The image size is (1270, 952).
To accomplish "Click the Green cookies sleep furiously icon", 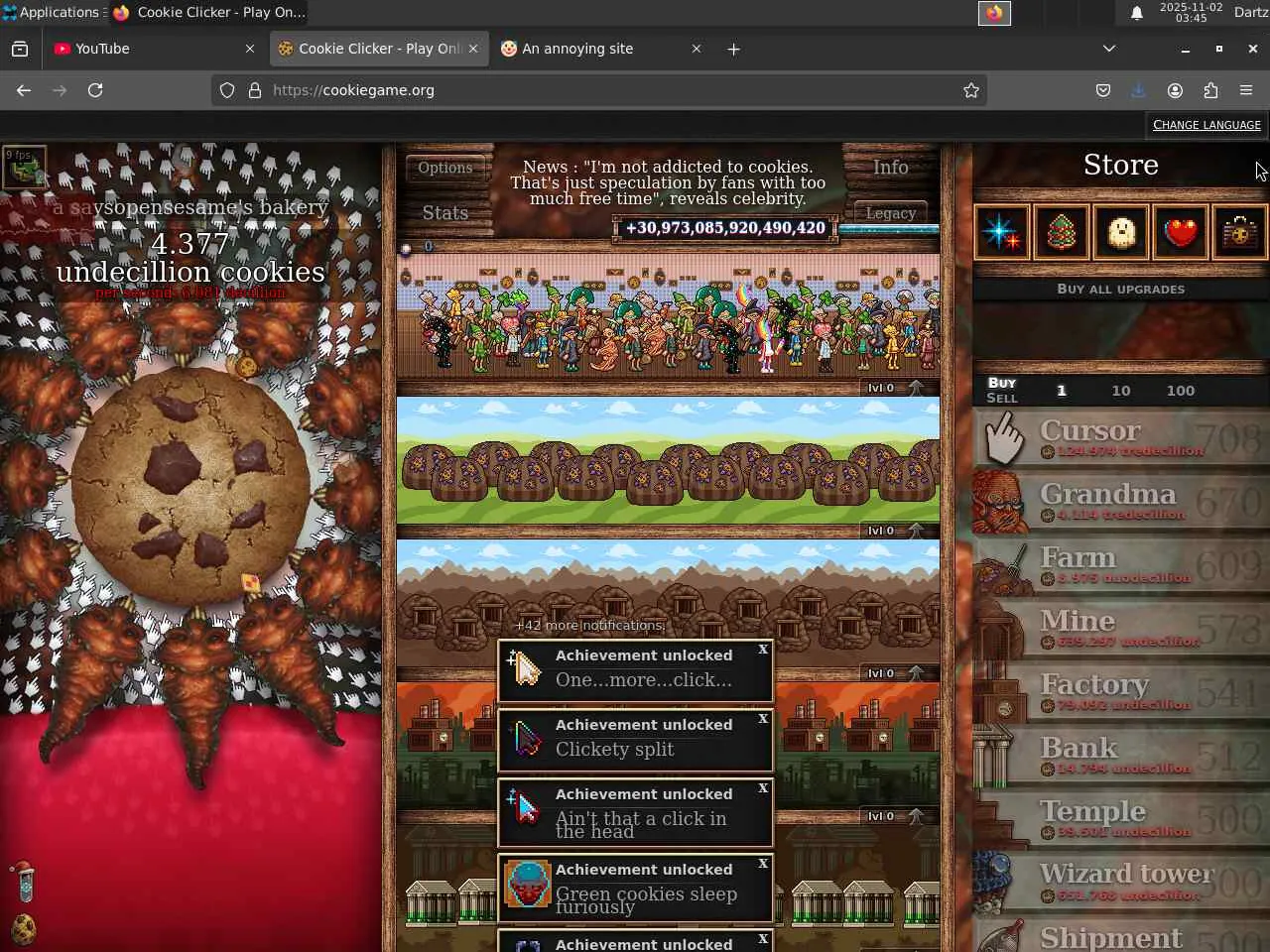I will click(527, 884).
